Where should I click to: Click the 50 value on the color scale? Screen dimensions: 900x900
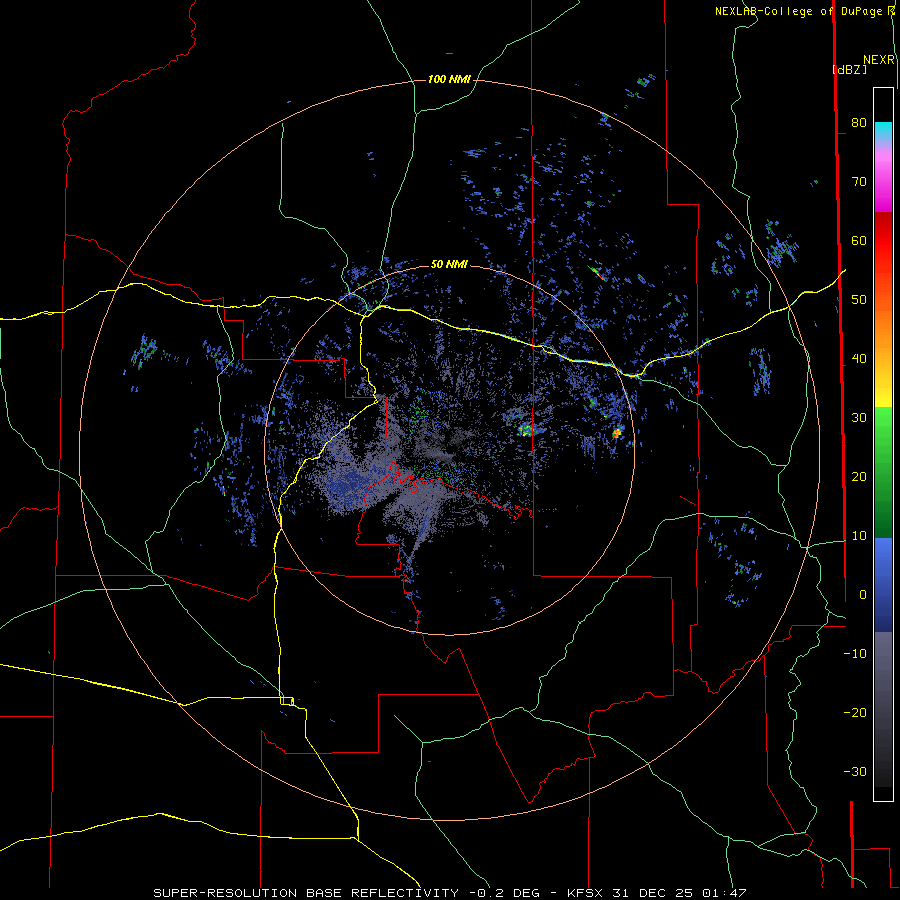coord(859,300)
